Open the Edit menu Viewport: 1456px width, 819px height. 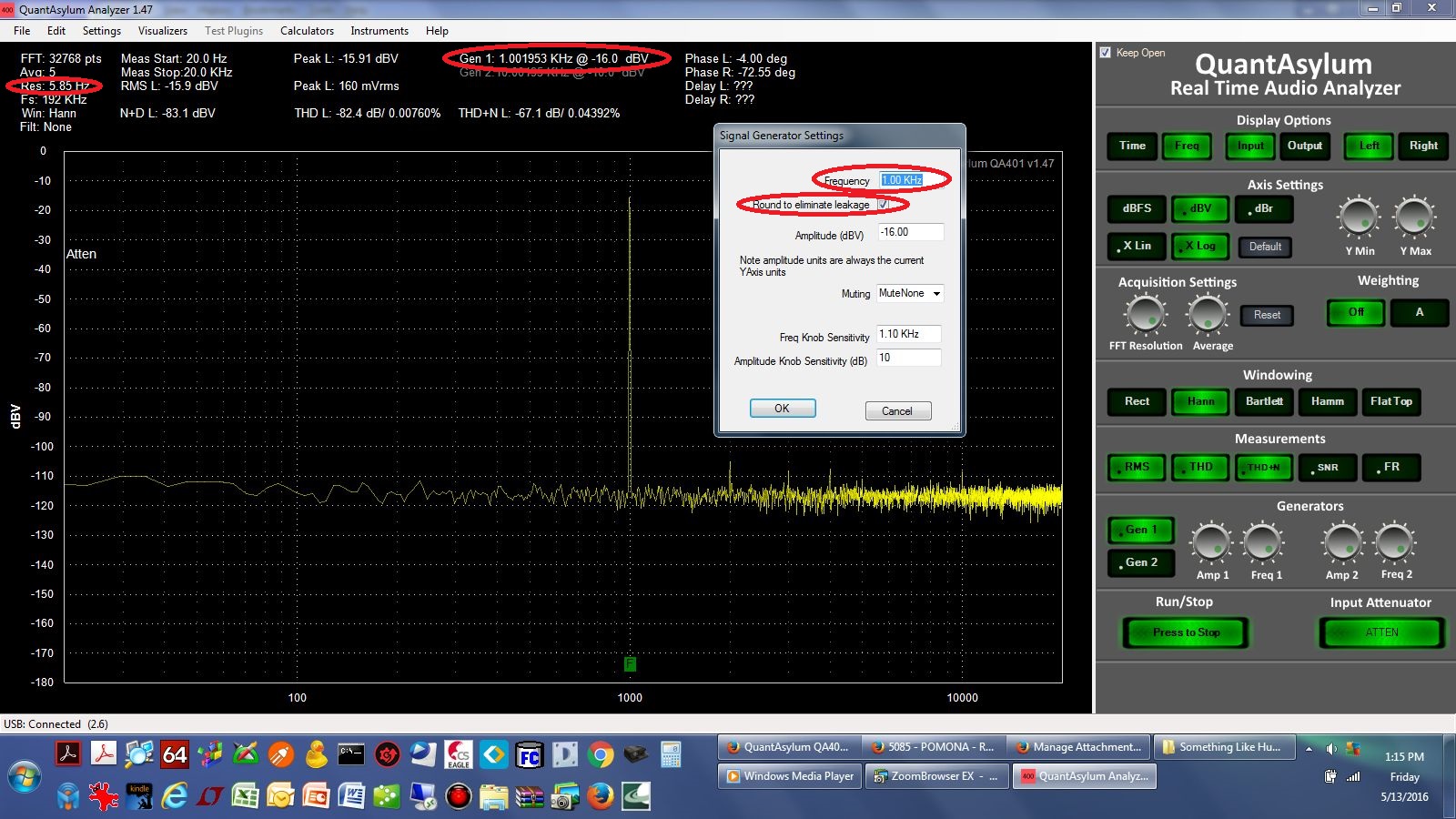[56, 30]
